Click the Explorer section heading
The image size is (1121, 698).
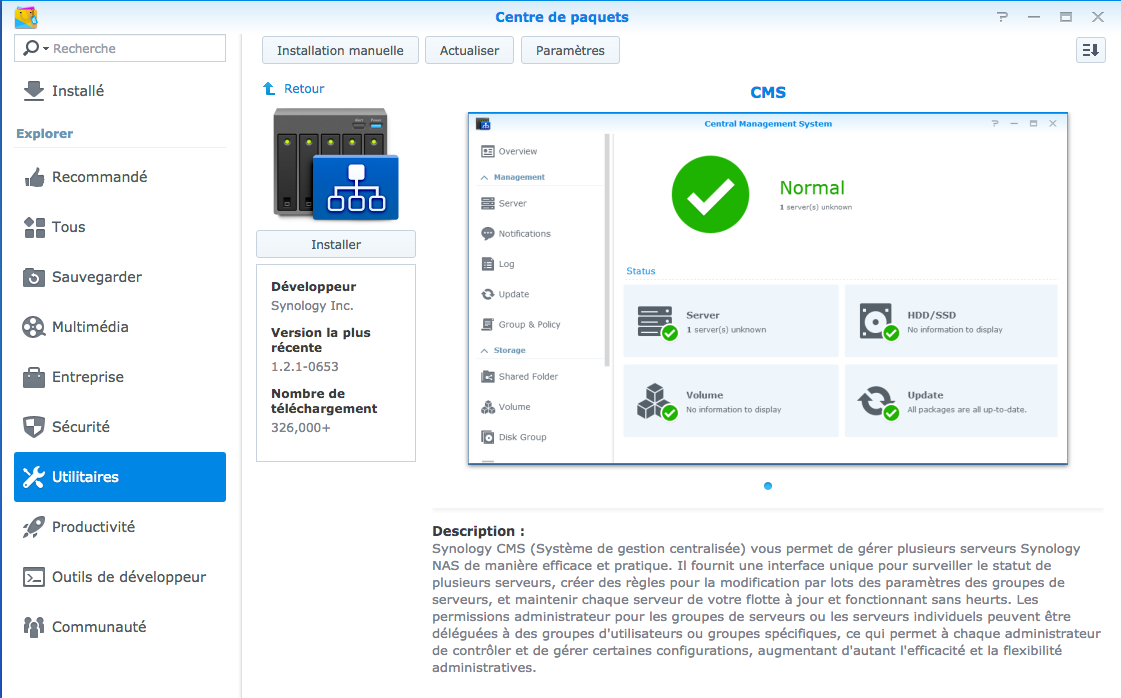(x=44, y=134)
